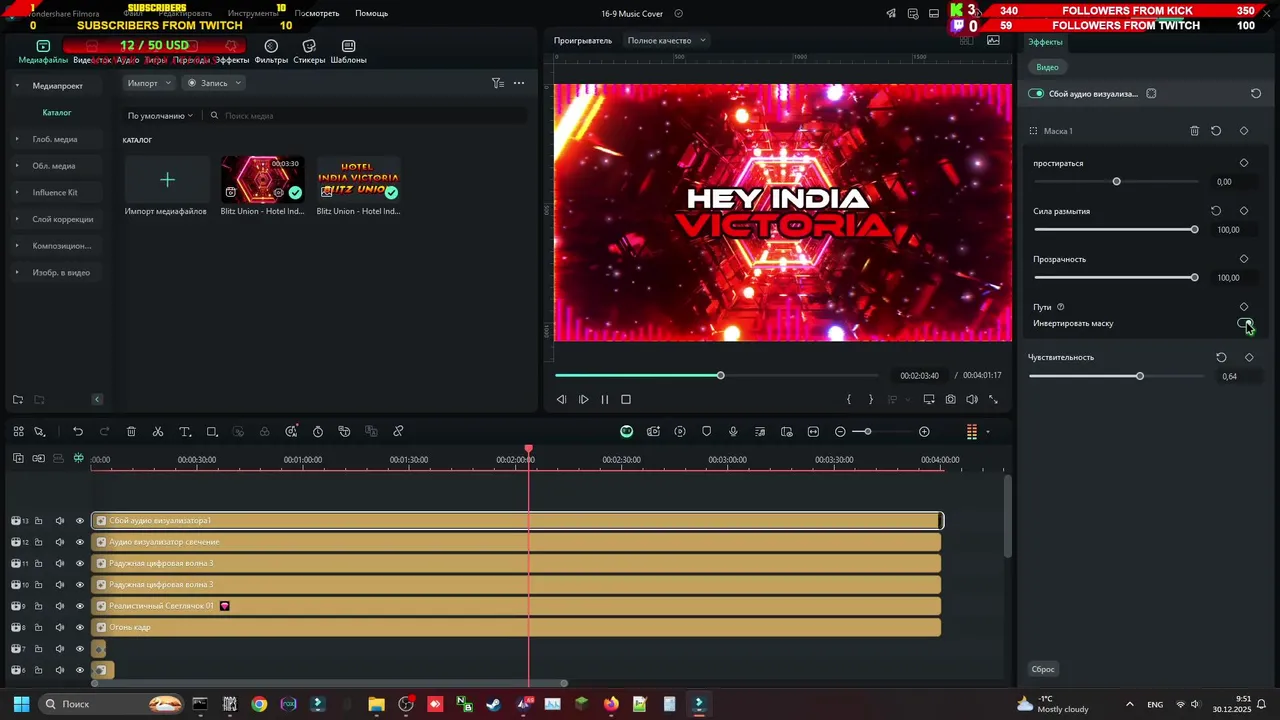Undo last action in timeline toolbar
The width and height of the screenshot is (1280, 720).
pos(78,432)
